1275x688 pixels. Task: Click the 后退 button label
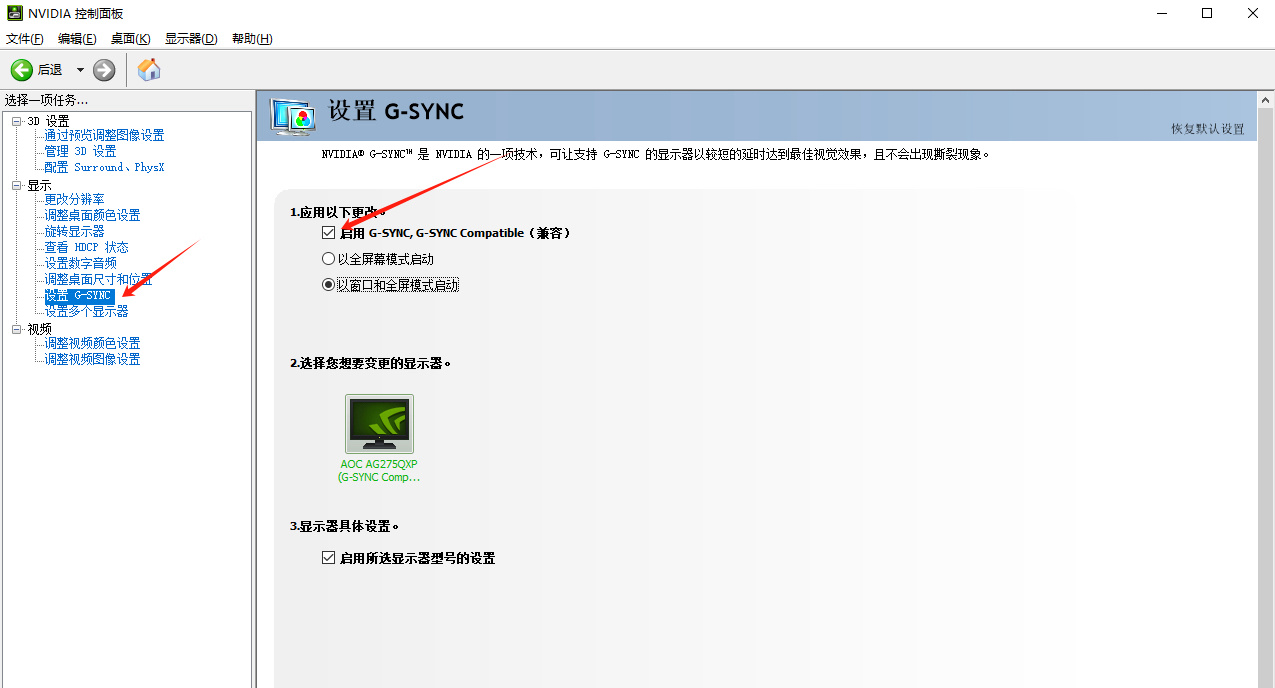click(50, 70)
